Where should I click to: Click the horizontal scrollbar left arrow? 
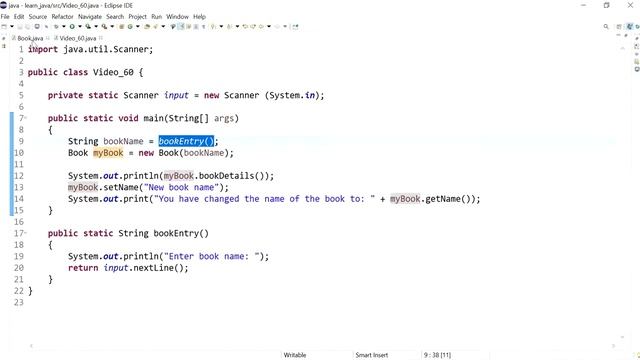[x=31, y=346]
